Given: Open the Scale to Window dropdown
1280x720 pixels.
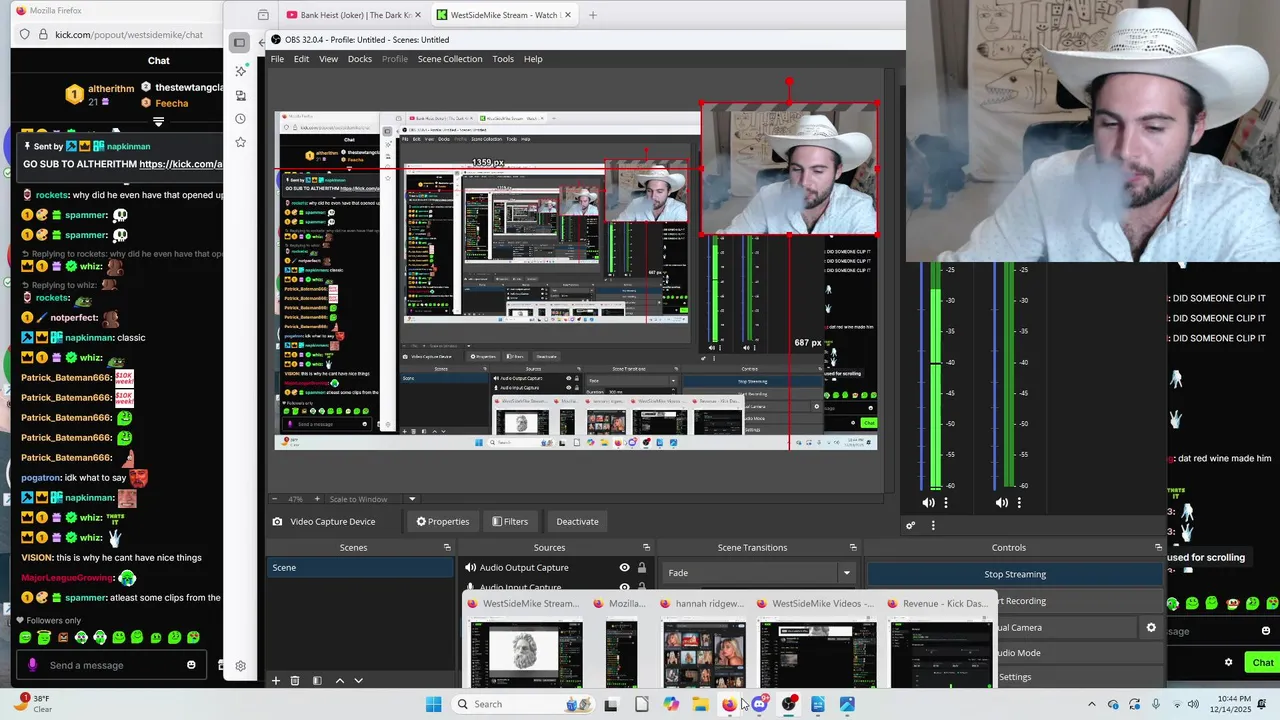Looking at the screenshot, I should tap(372, 499).
